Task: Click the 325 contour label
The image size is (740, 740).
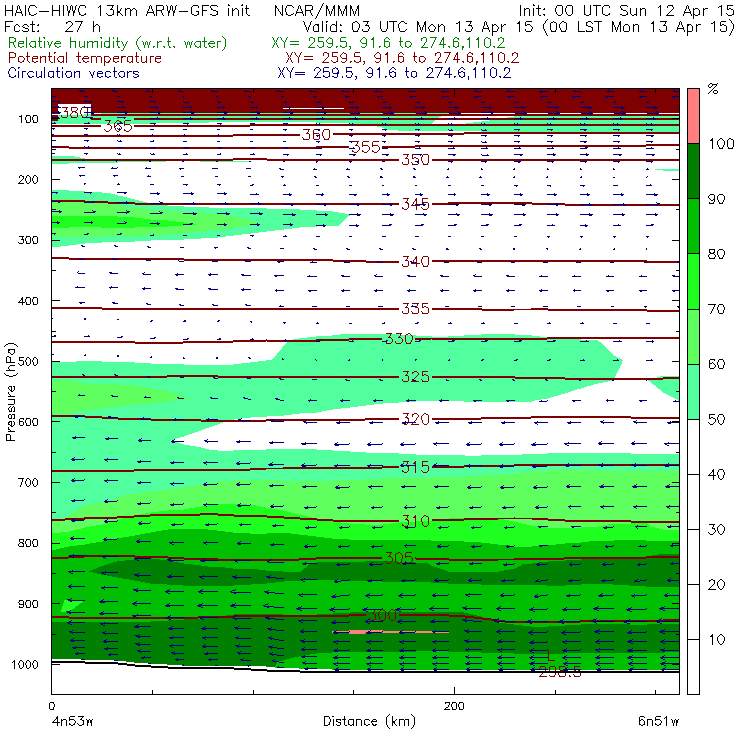Action: click(x=416, y=377)
